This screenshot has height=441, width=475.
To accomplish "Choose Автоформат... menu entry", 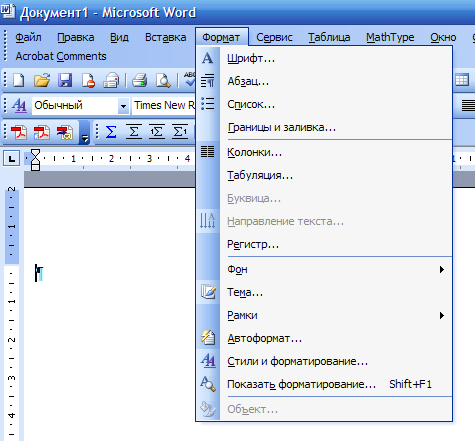I will tap(324, 338).
